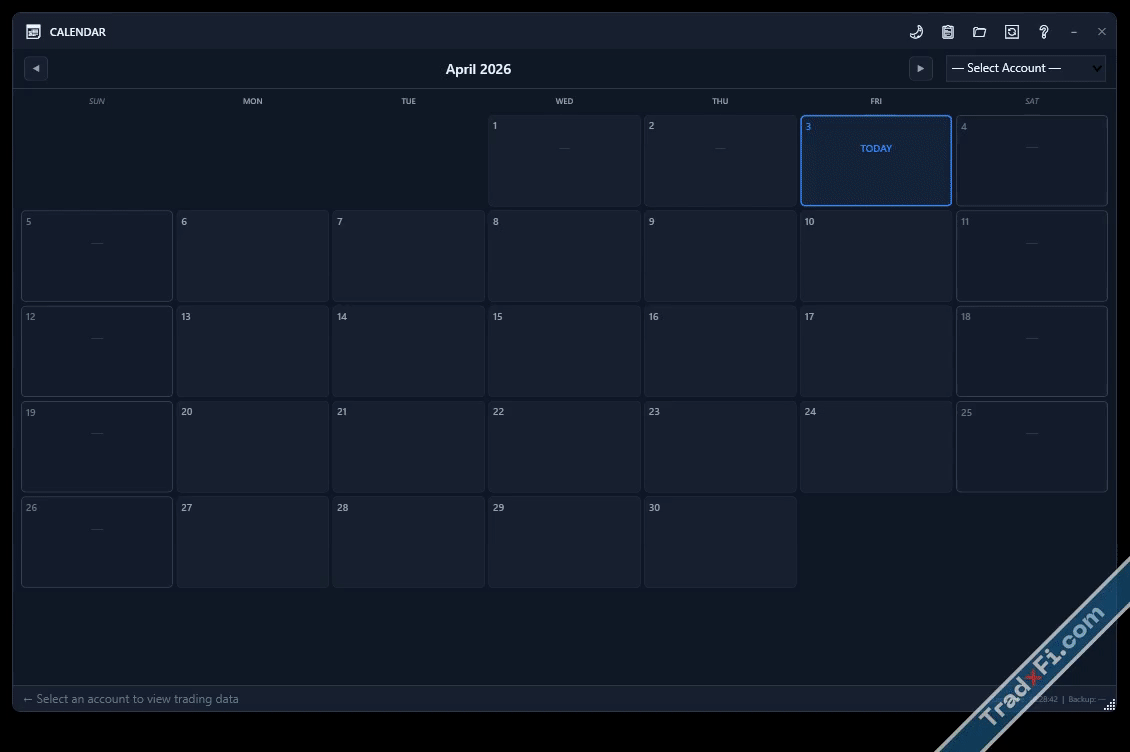Click the April 2026 month title
1130x752 pixels.
478,69
